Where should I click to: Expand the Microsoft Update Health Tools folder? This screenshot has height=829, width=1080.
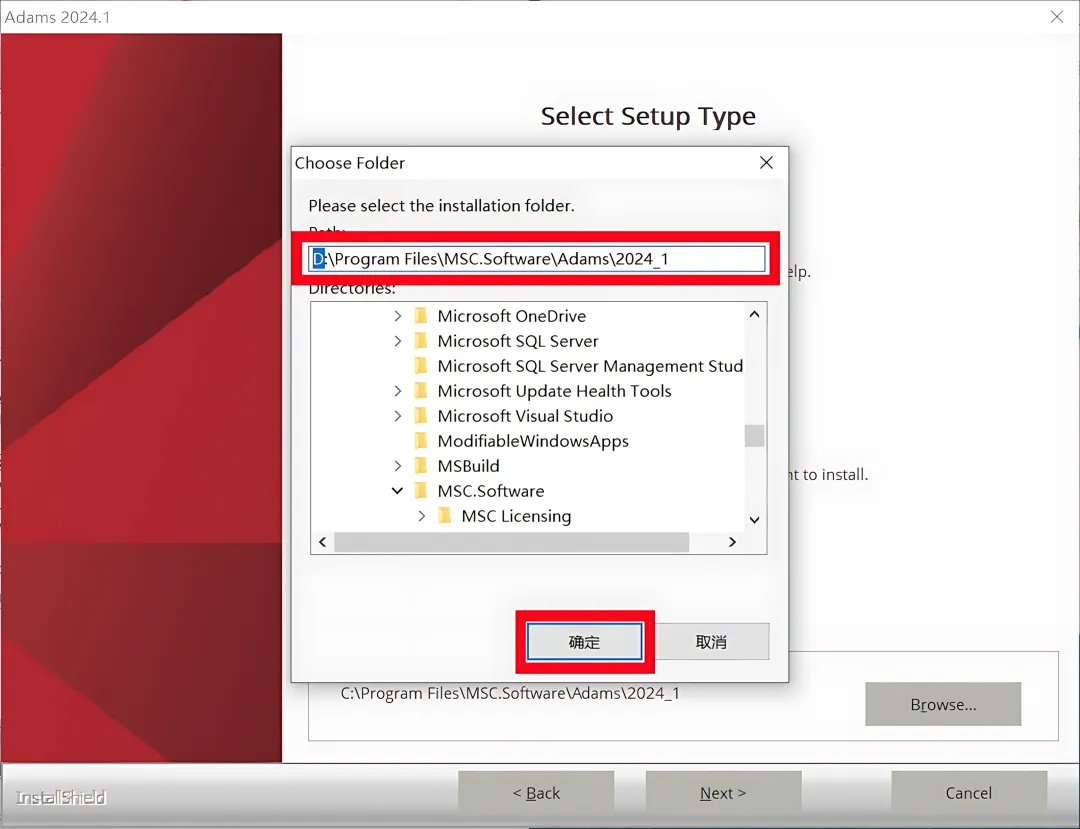coord(397,391)
